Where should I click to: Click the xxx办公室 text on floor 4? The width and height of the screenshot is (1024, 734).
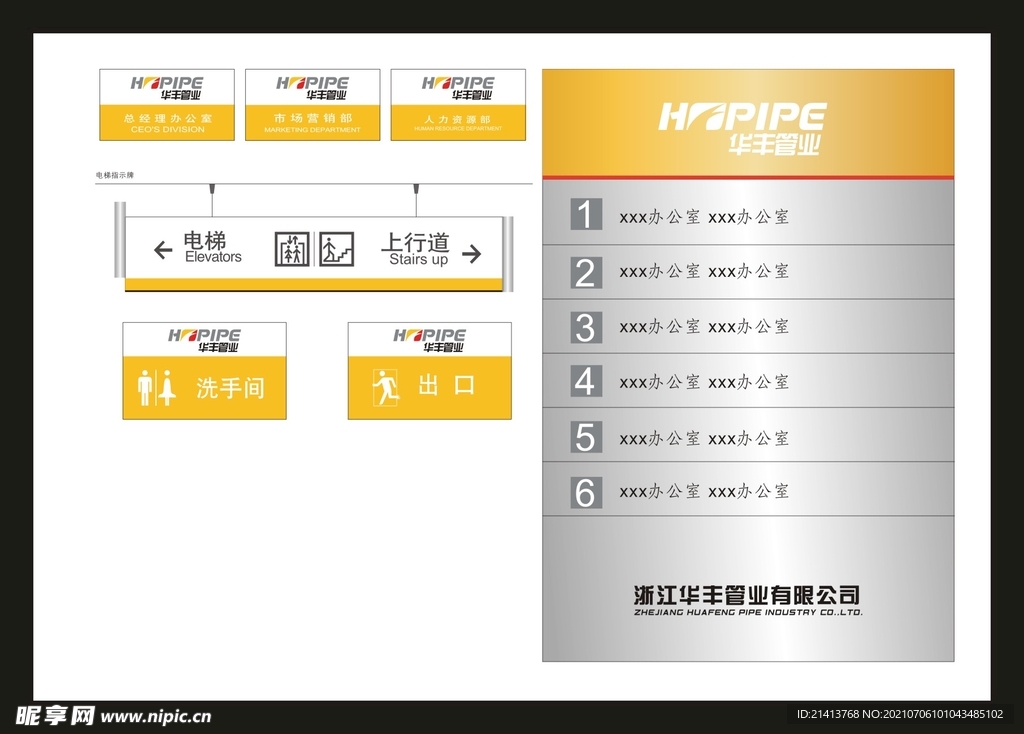pos(704,382)
